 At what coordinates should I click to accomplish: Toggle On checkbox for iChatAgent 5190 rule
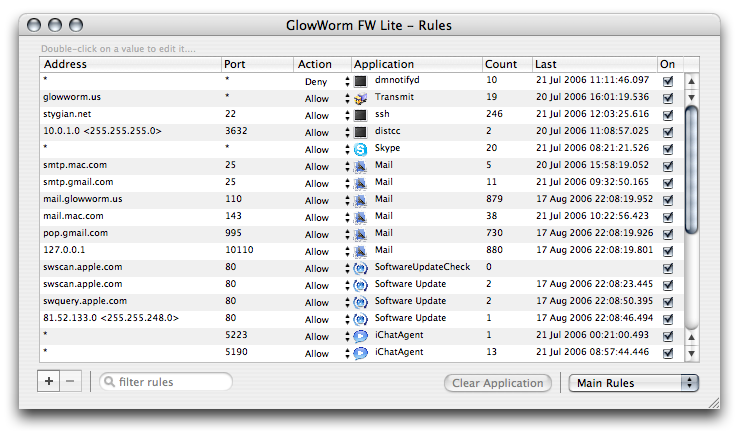668,353
